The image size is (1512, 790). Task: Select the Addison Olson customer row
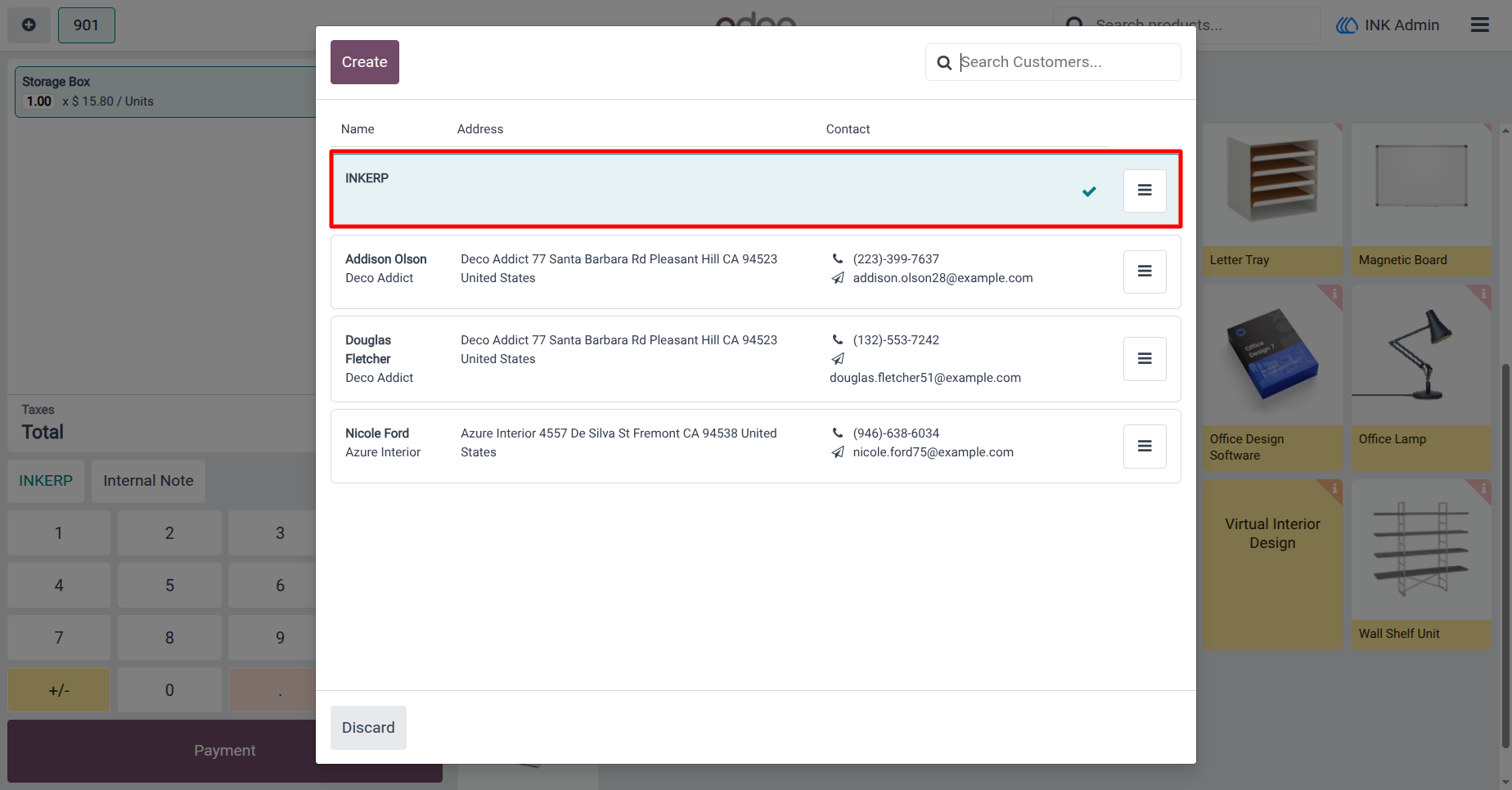point(756,272)
